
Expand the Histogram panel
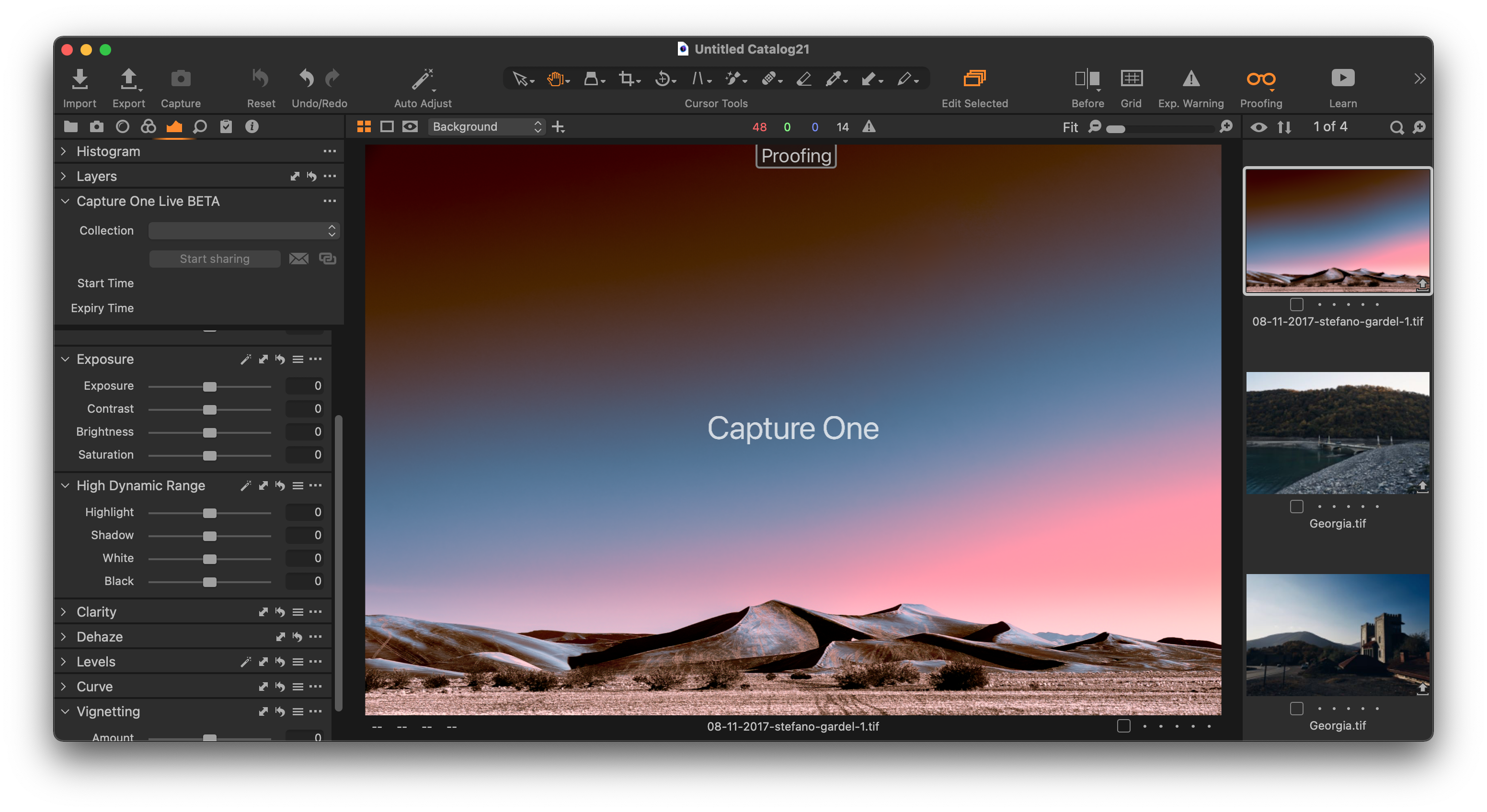64,151
